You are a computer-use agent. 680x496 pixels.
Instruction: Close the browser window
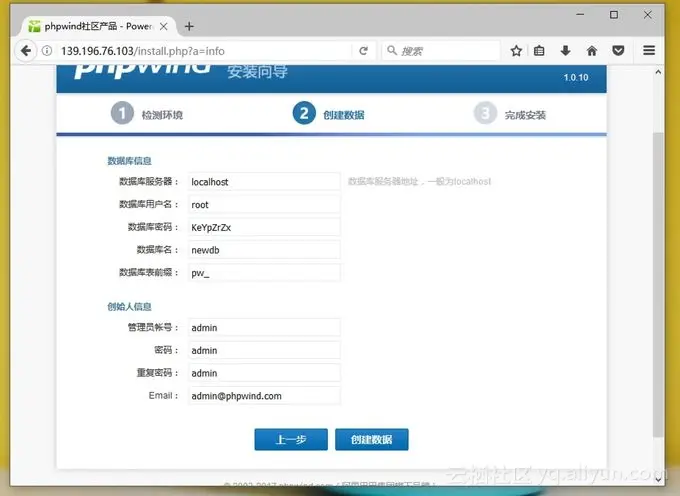647,14
